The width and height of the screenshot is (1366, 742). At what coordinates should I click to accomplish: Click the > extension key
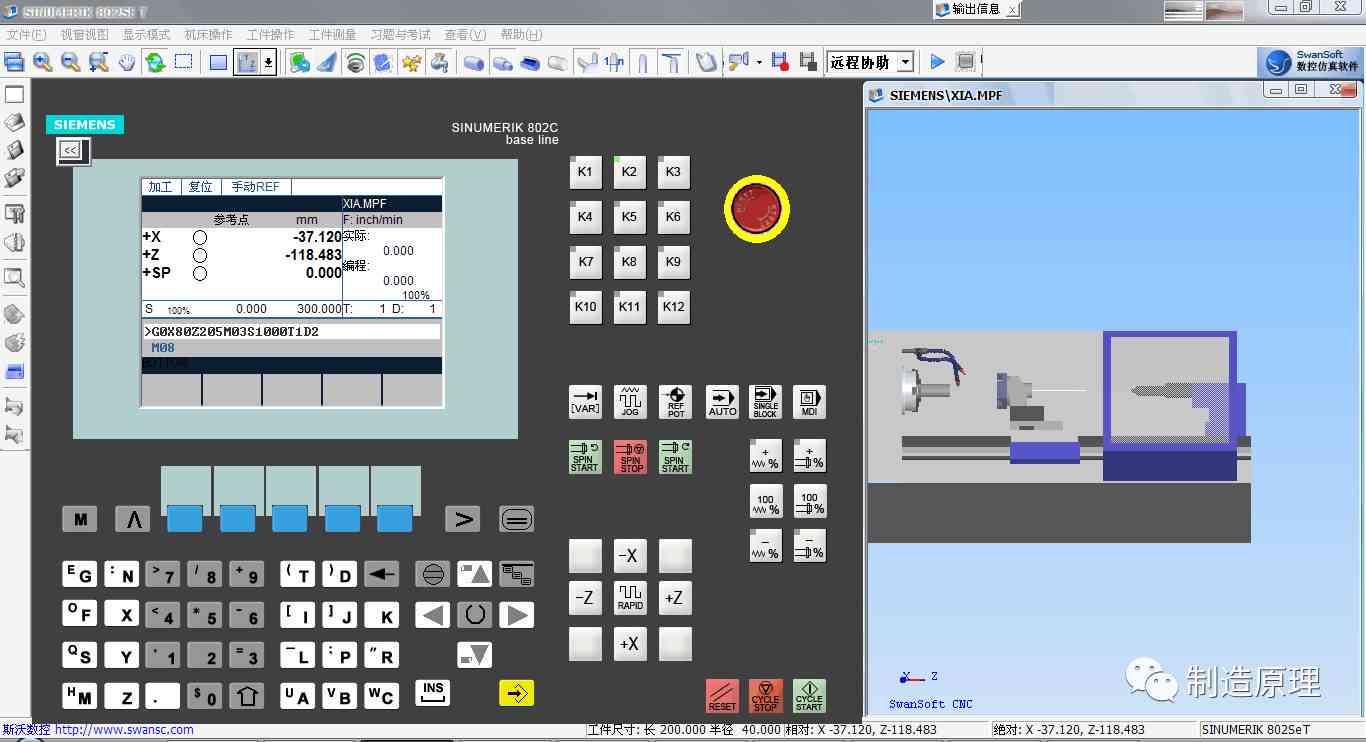point(462,519)
